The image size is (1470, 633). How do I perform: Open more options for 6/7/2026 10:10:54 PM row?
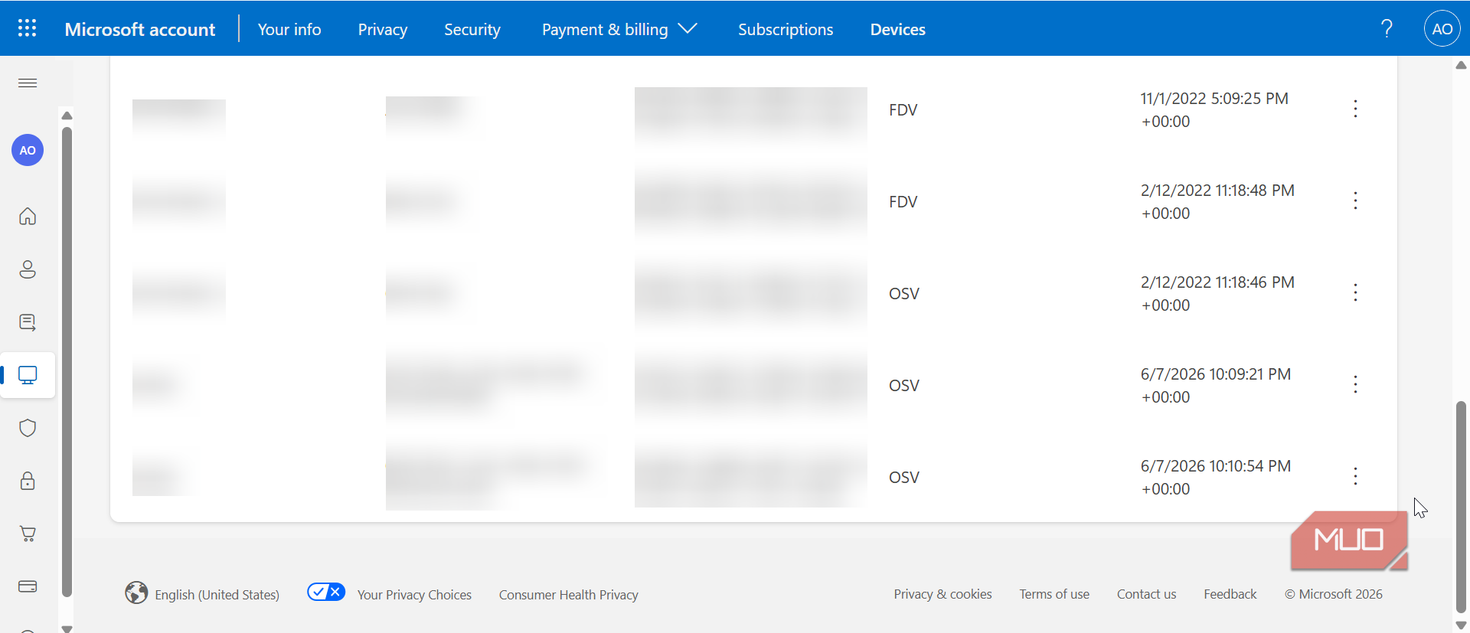tap(1355, 477)
